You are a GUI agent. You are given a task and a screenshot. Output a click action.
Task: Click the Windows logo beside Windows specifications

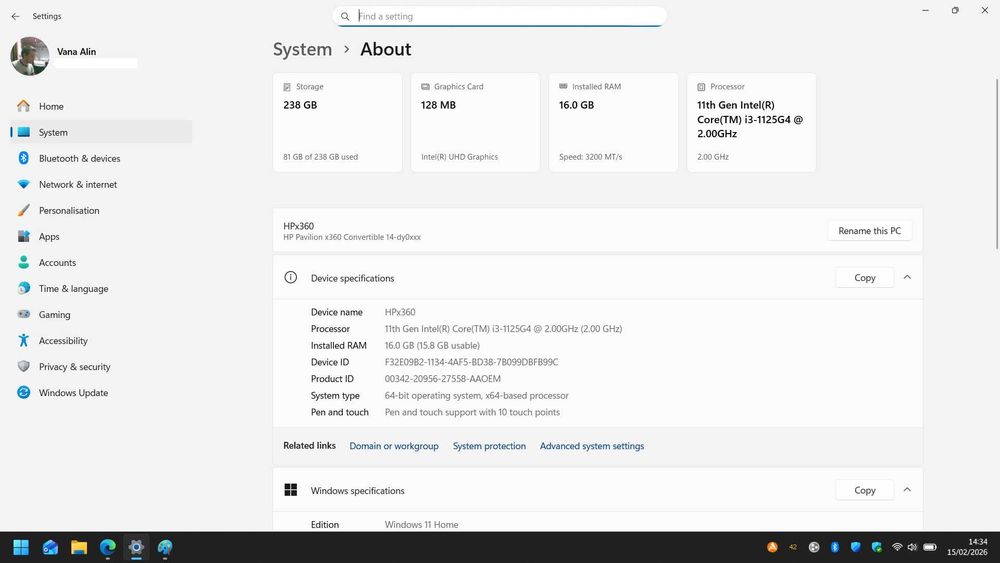click(x=291, y=490)
